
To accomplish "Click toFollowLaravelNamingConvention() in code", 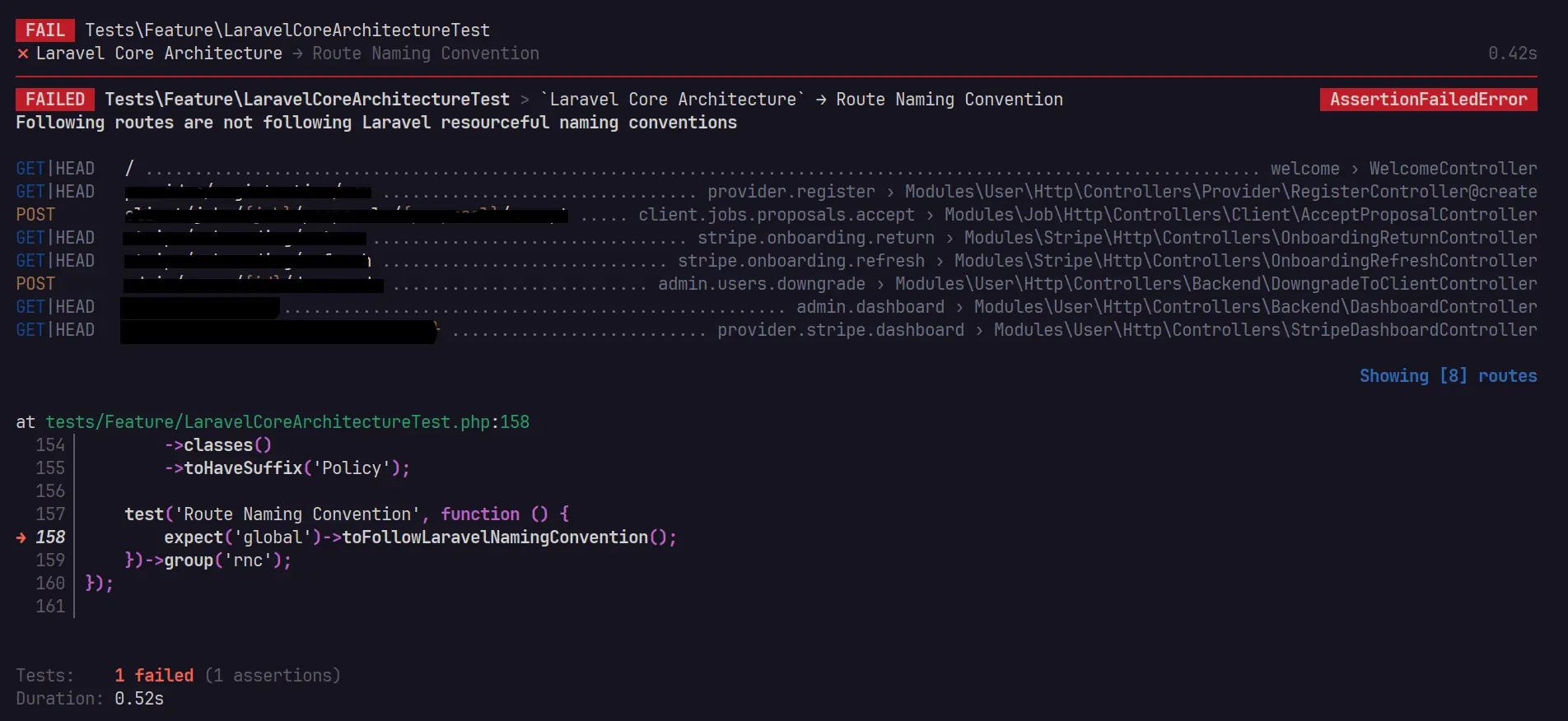I will click(x=510, y=537).
